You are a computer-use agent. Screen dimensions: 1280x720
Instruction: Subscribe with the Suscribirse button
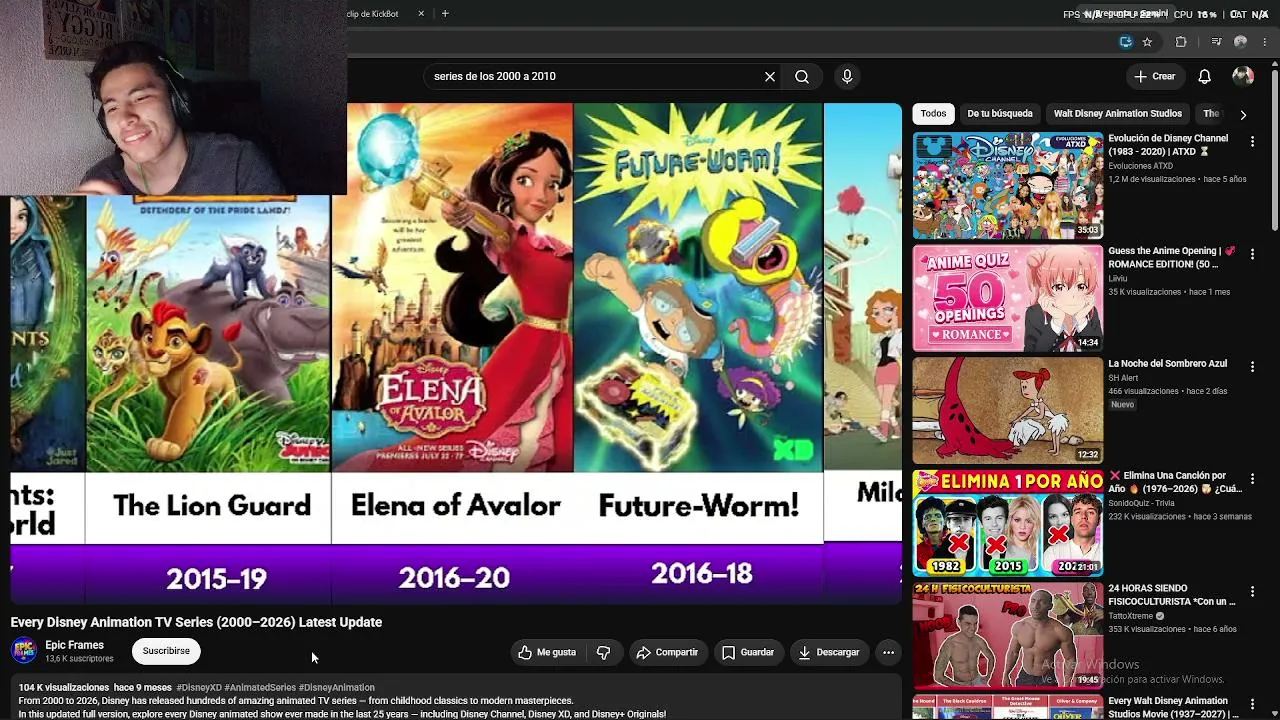(166, 651)
